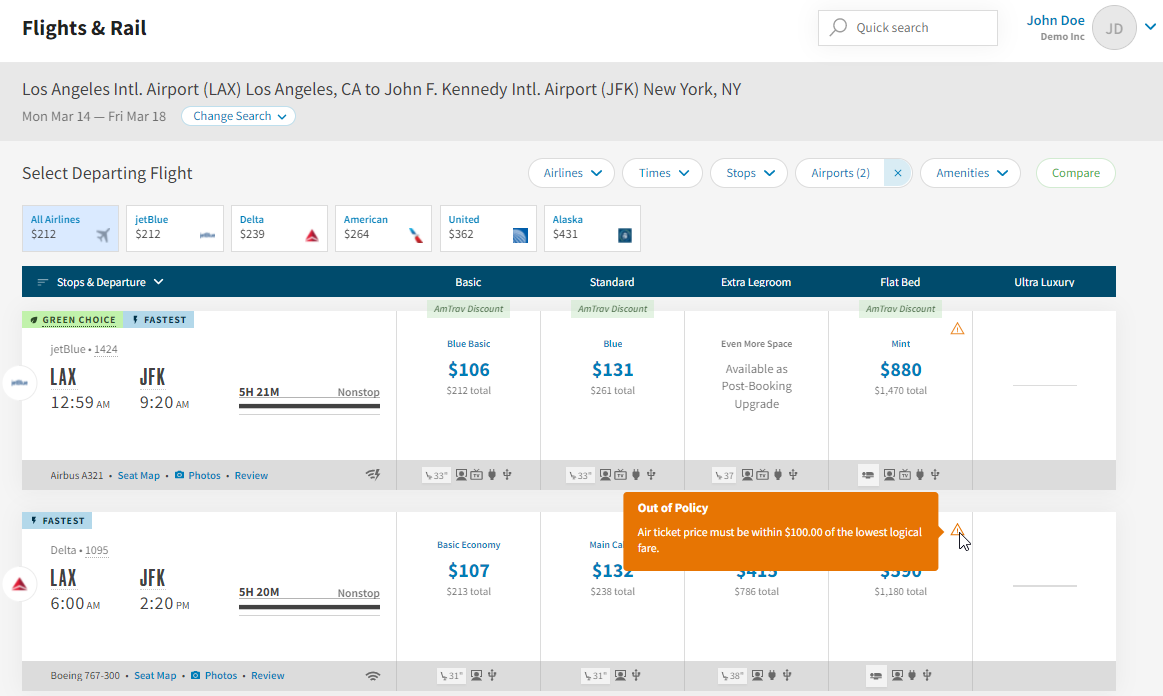The image size is (1163, 696).
Task: Click the 31" legroom icon under Basic Economy
Action: 451,676
